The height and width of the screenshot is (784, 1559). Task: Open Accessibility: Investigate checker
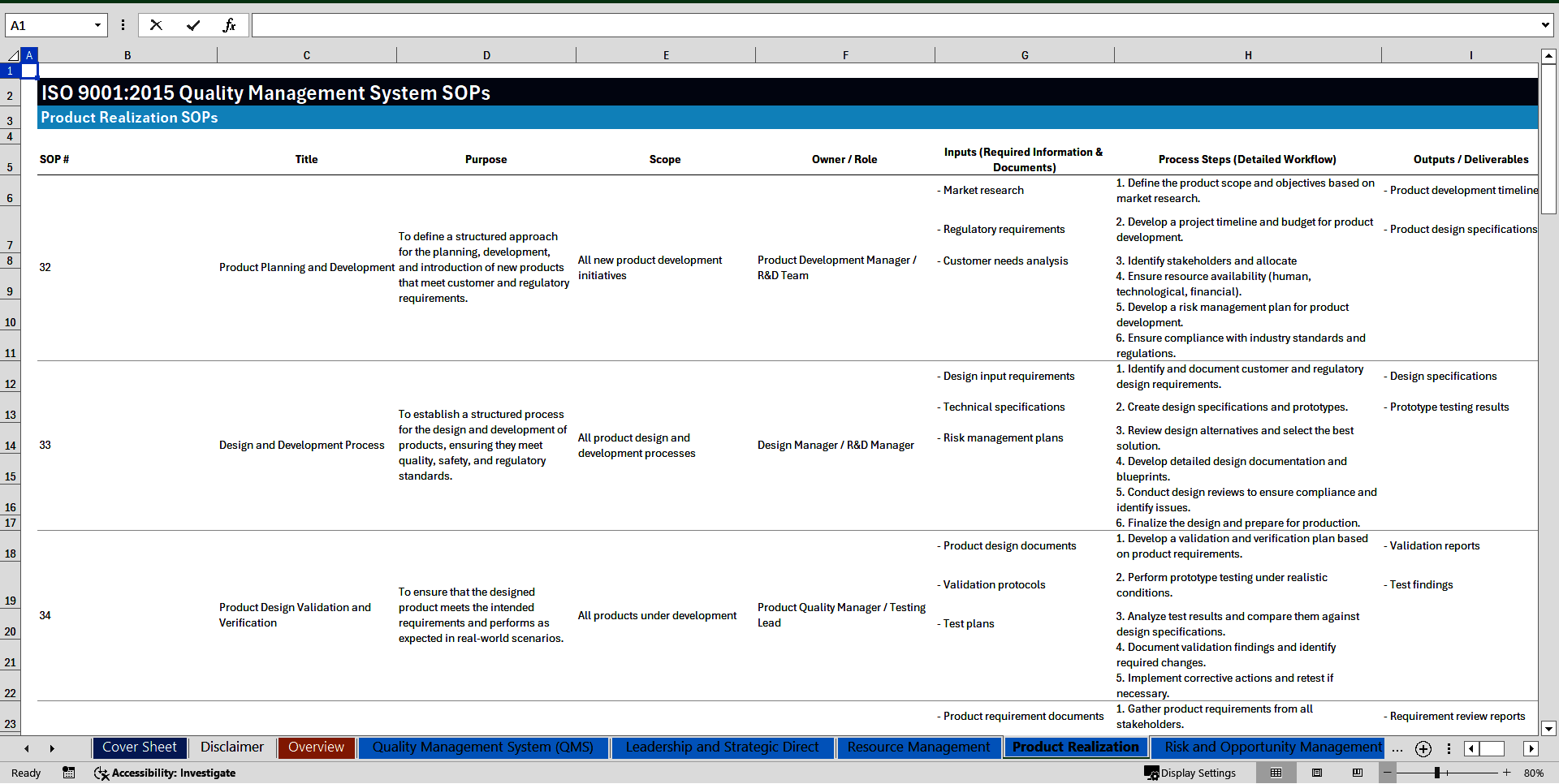(x=165, y=773)
